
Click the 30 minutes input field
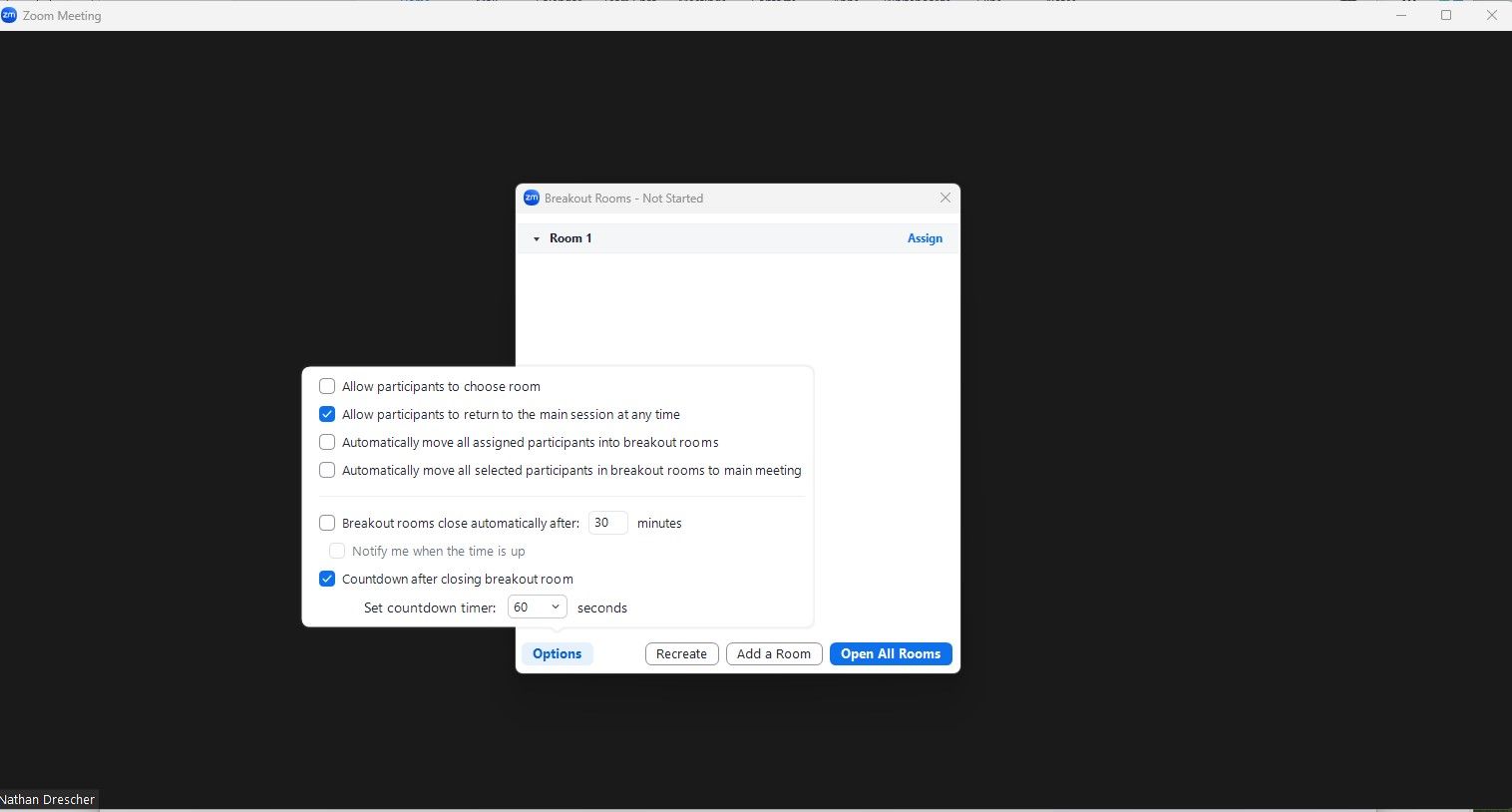(607, 523)
